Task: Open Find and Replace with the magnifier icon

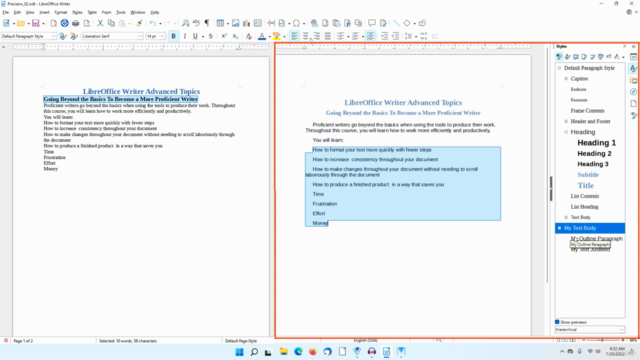Action: 185,23
